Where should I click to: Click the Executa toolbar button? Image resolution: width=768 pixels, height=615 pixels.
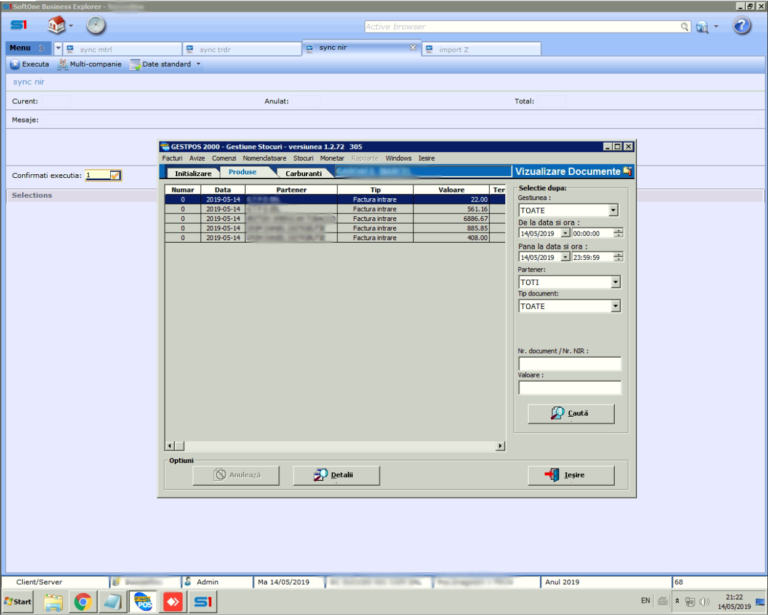[30, 64]
